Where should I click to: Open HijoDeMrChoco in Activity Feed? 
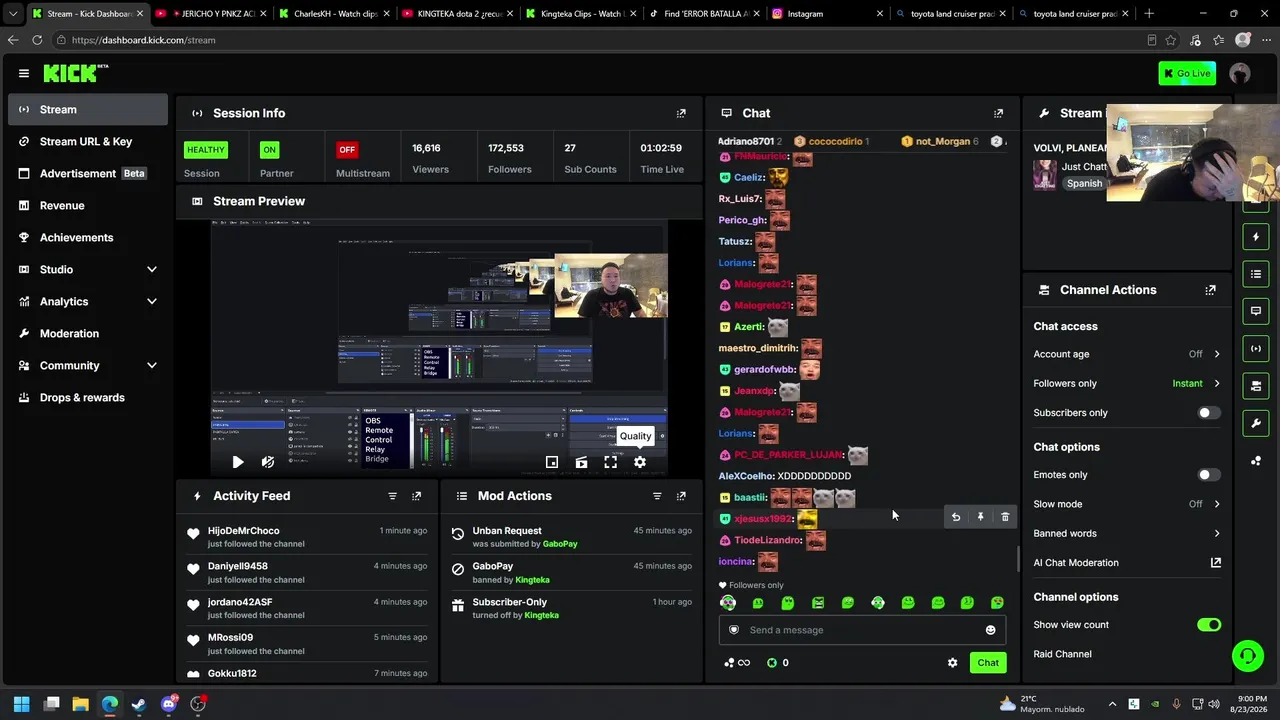[x=307, y=537]
